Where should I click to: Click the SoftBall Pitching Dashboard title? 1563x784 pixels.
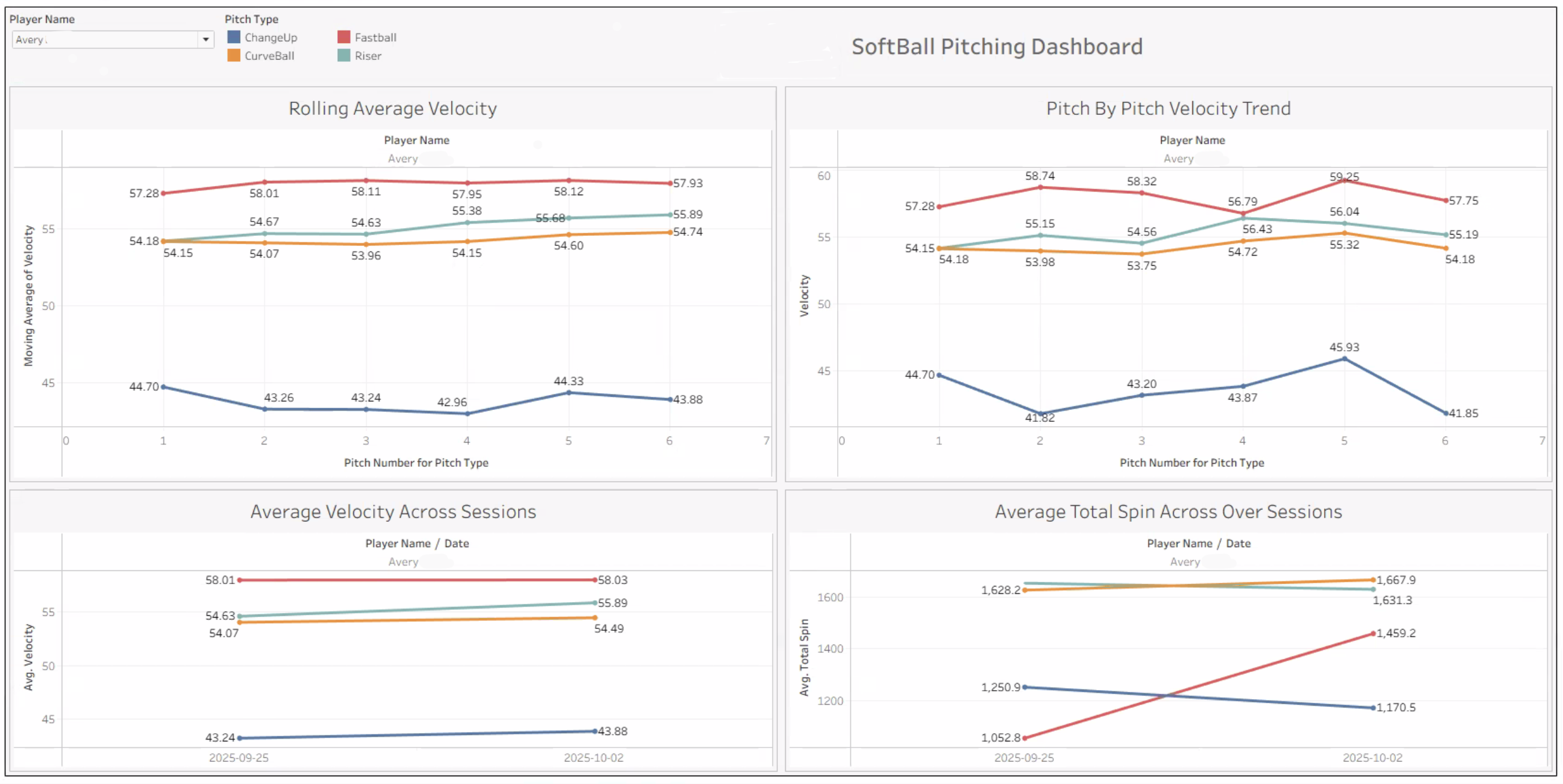click(998, 46)
